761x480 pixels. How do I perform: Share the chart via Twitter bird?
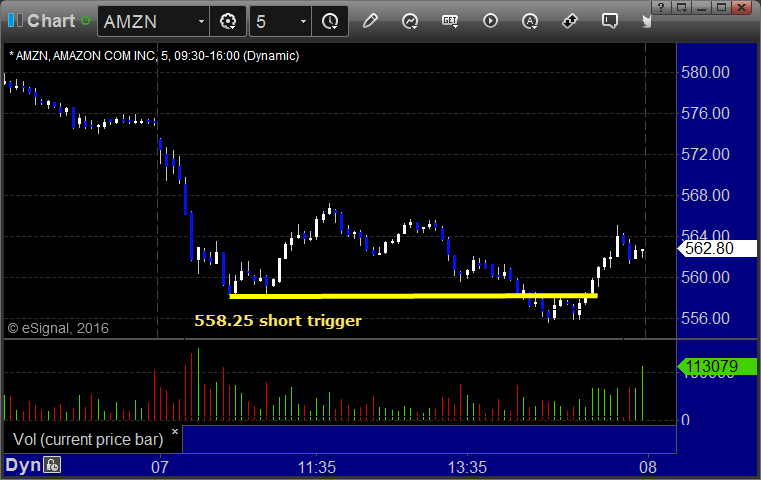coord(646,21)
